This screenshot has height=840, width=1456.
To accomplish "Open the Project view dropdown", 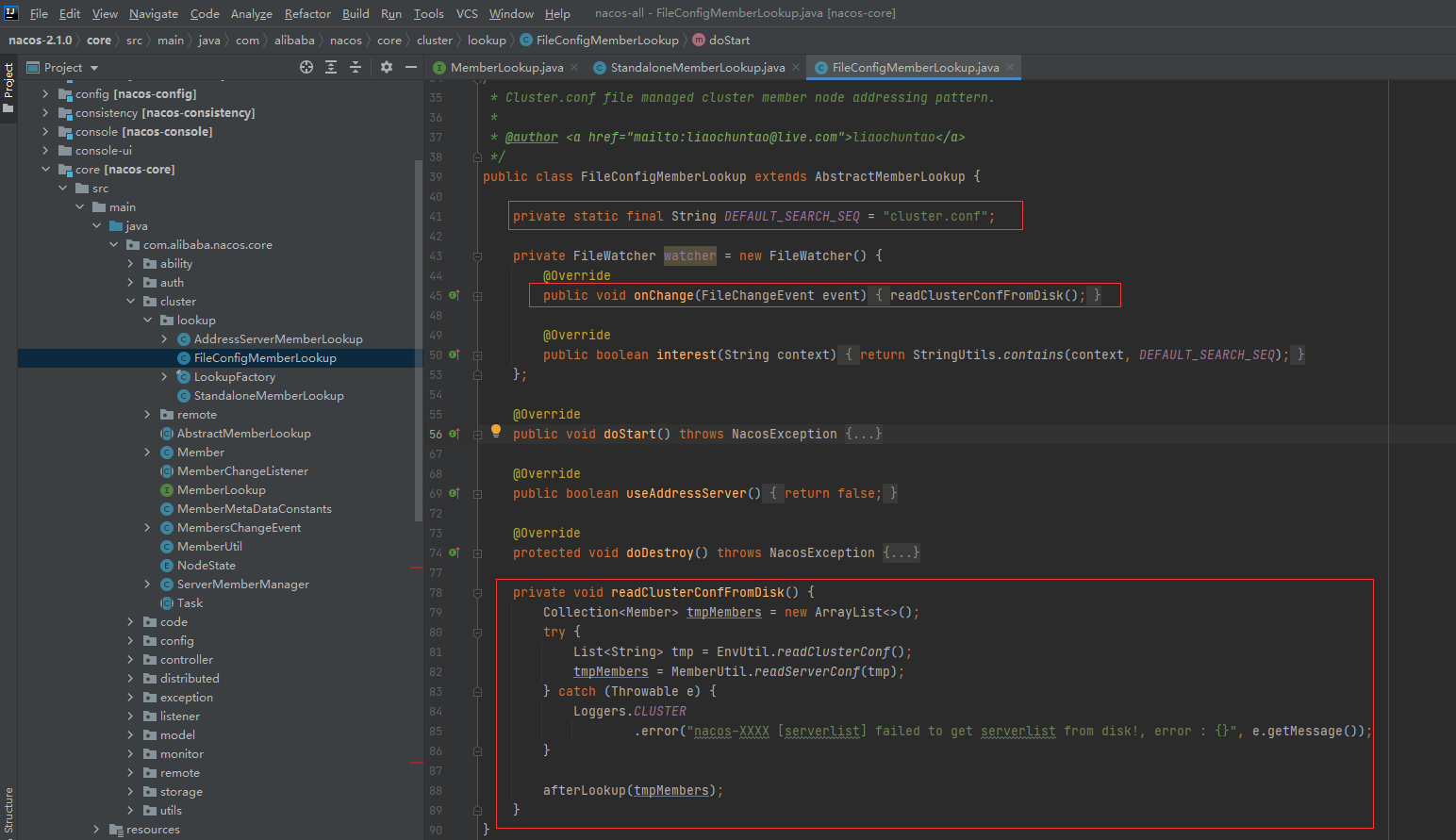I will coord(63,67).
